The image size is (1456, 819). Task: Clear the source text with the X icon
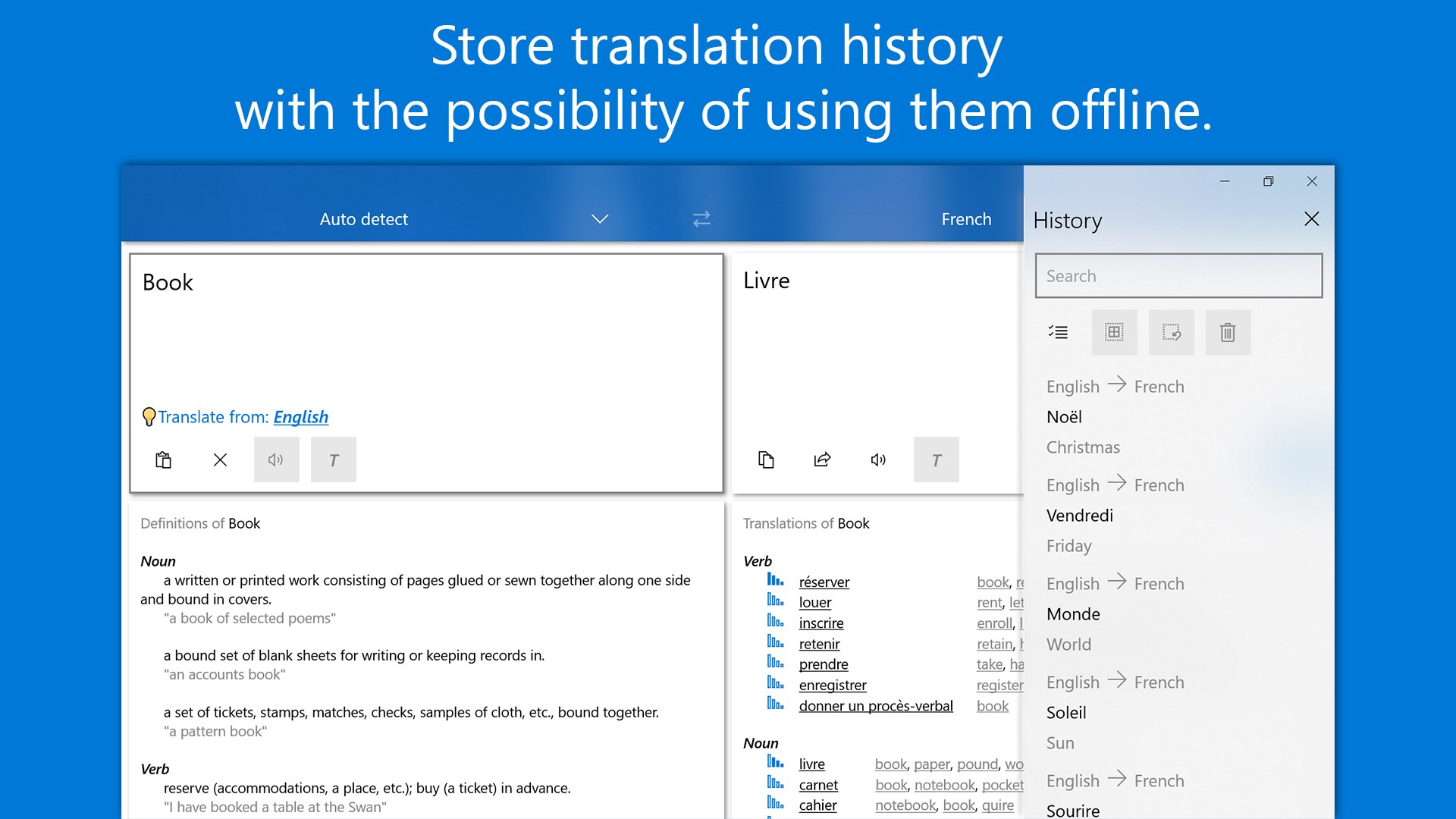point(220,460)
